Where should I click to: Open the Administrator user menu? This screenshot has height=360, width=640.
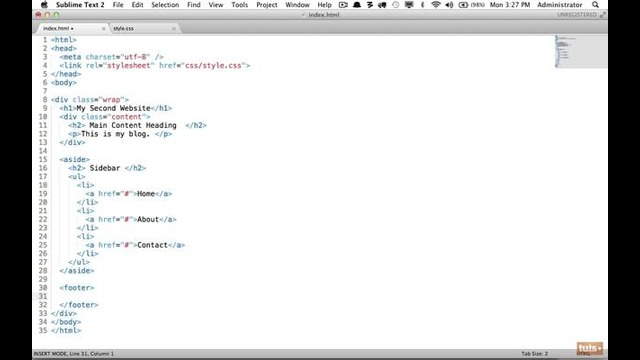point(560,5)
